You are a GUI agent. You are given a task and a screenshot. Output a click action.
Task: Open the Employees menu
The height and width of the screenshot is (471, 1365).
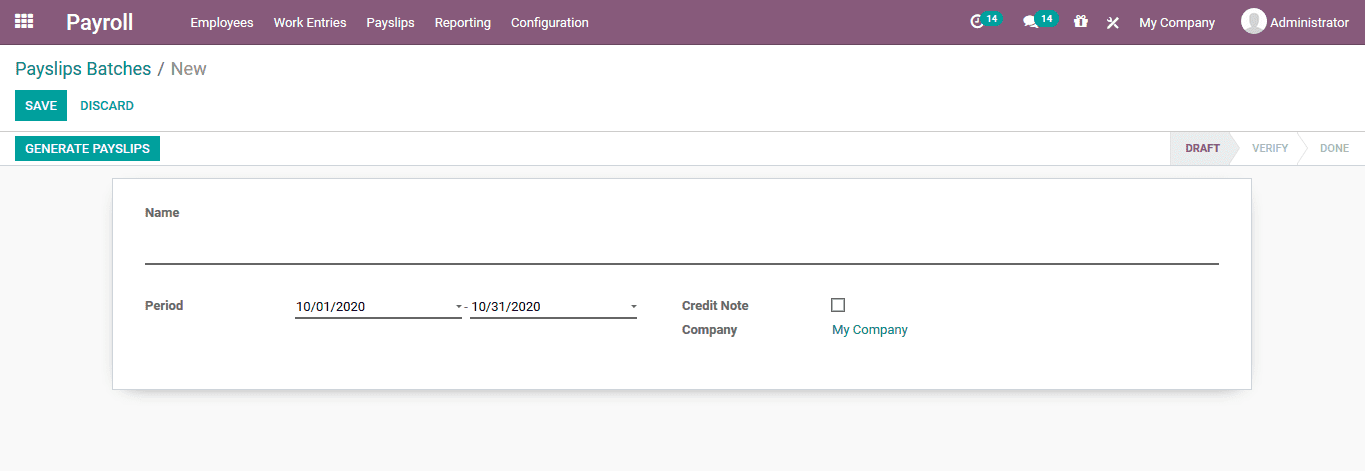222,22
